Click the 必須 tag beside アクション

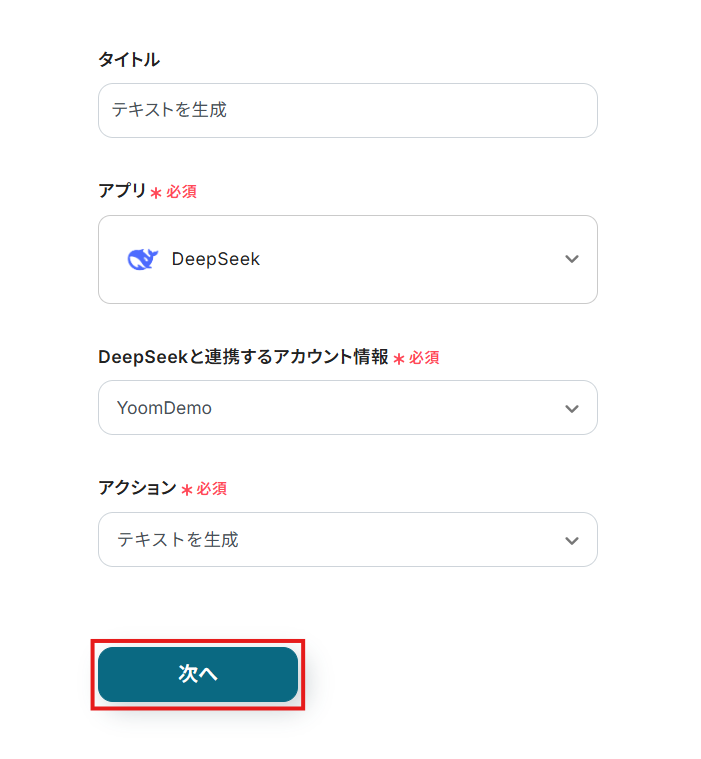click(211, 489)
